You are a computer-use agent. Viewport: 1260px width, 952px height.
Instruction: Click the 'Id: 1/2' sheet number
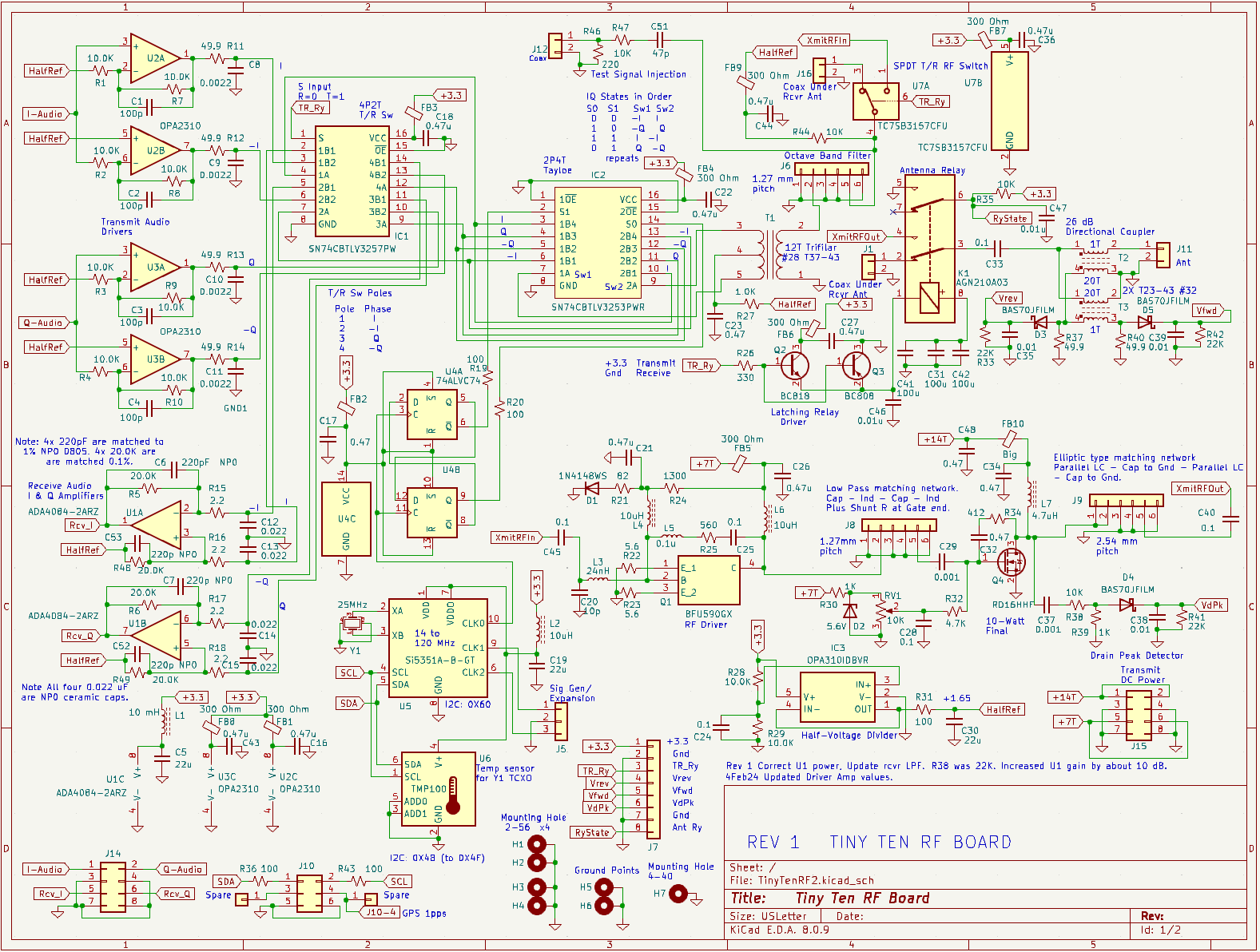(x=1160, y=930)
